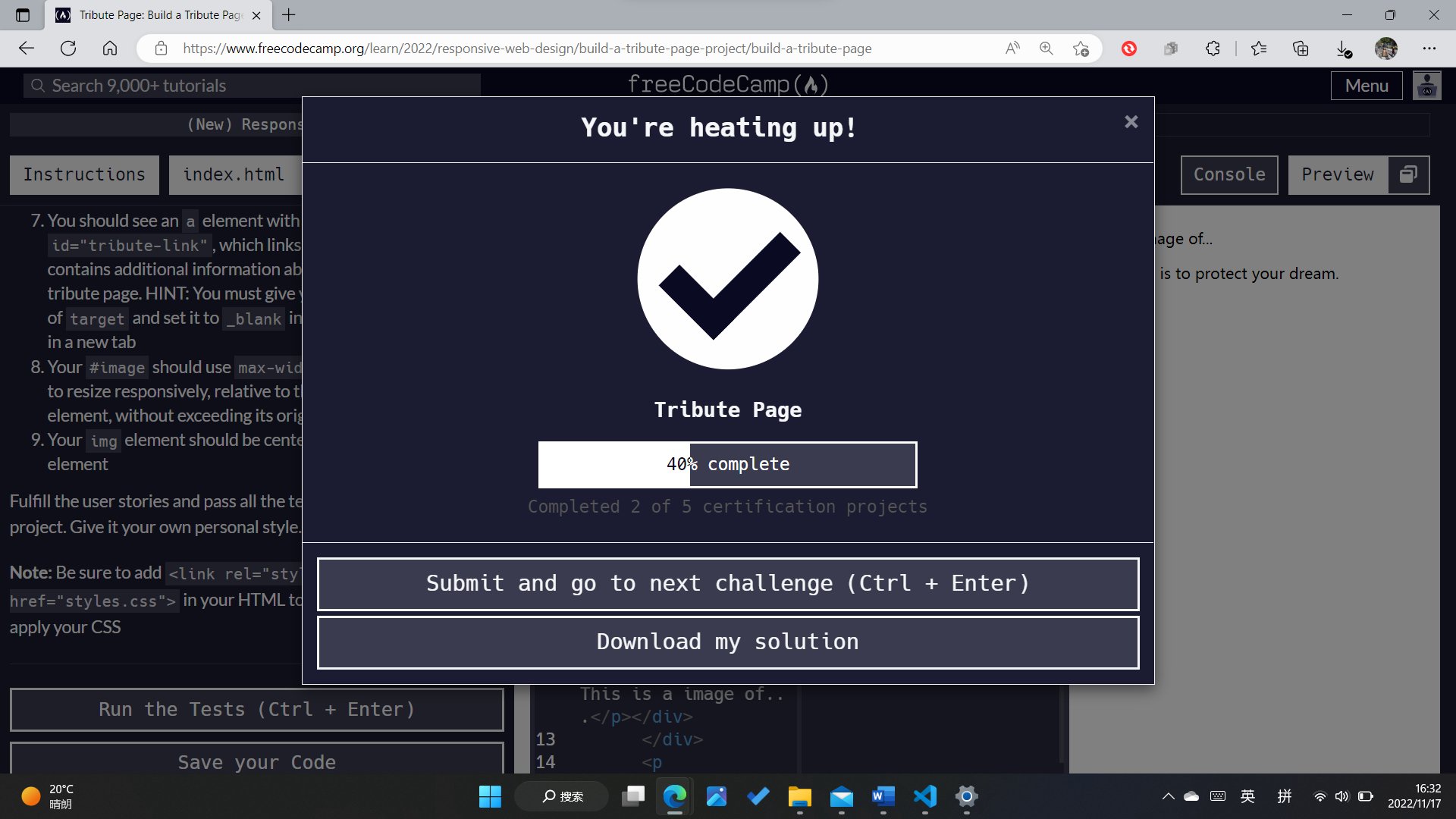Open Microsoft Word from the taskbar

[881, 797]
